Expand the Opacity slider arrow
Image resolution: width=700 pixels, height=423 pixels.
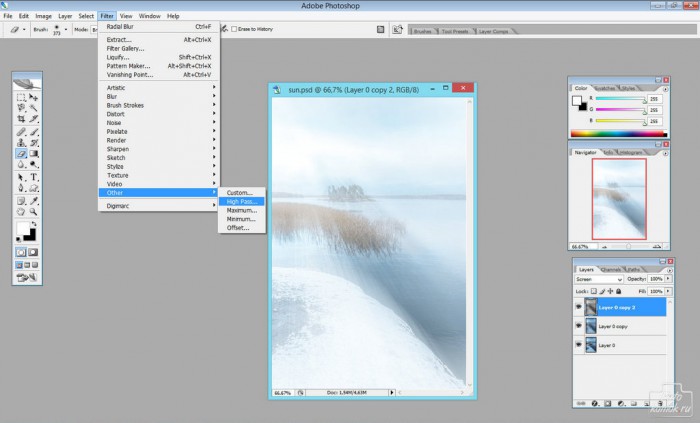coord(668,278)
